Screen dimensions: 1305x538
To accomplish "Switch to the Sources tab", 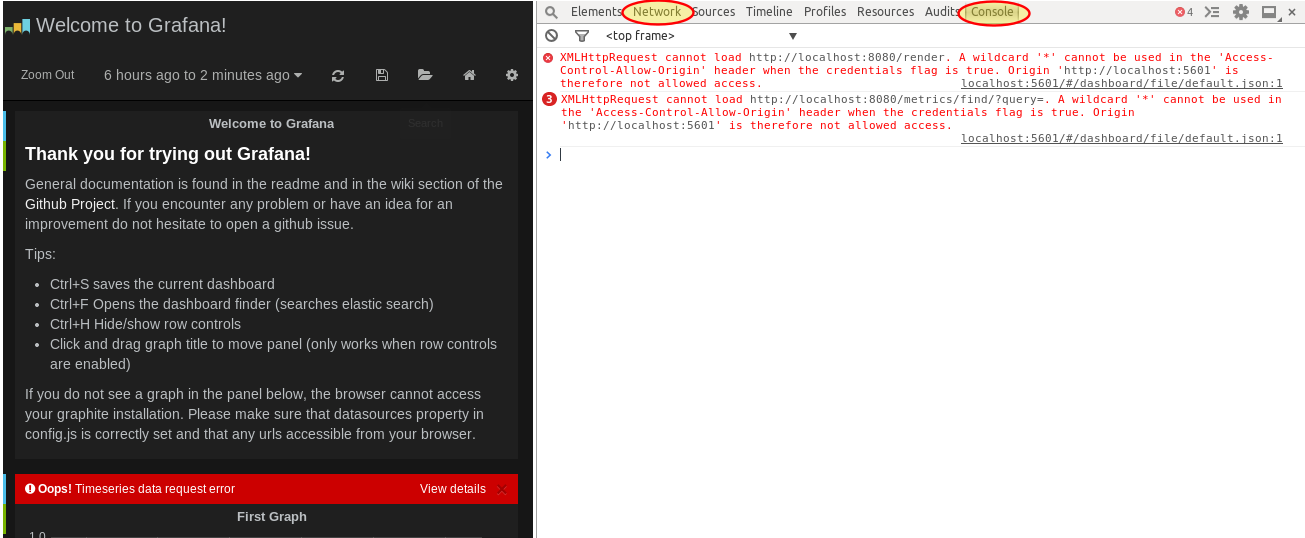I will tap(713, 12).
